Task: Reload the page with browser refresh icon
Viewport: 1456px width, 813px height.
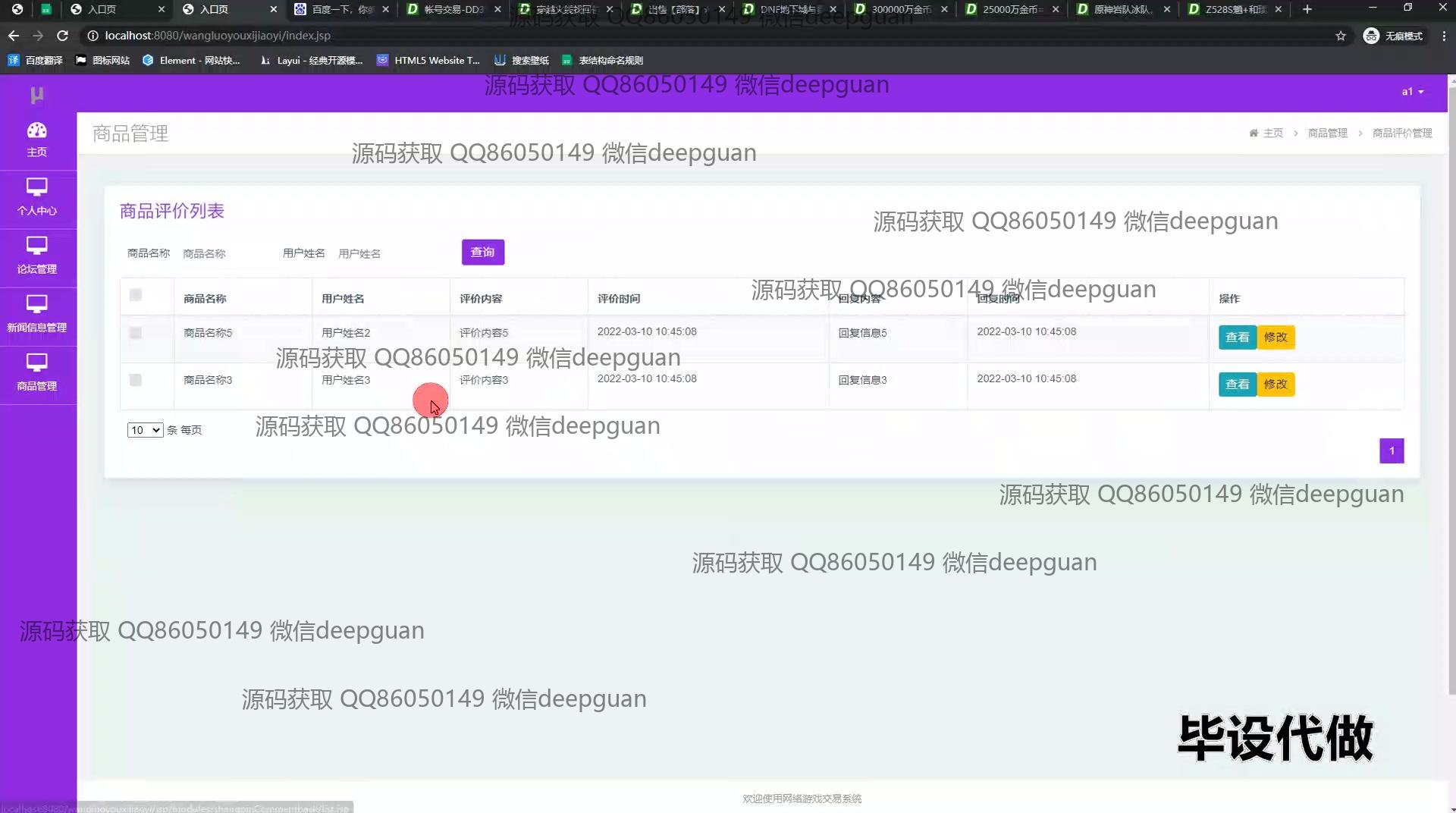Action: (63, 36)
